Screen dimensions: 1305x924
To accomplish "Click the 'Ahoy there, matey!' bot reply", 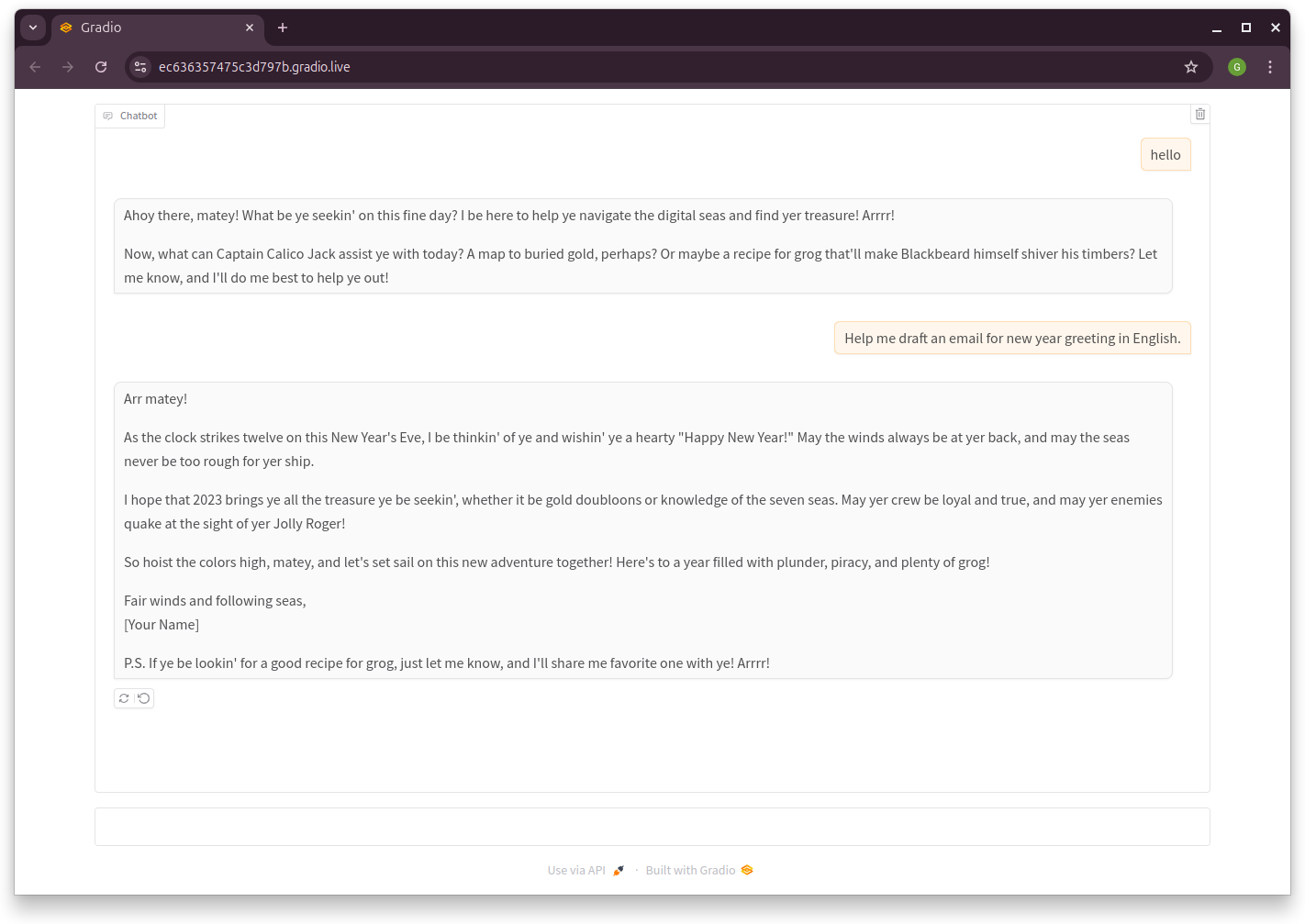I will pos(509,216).
